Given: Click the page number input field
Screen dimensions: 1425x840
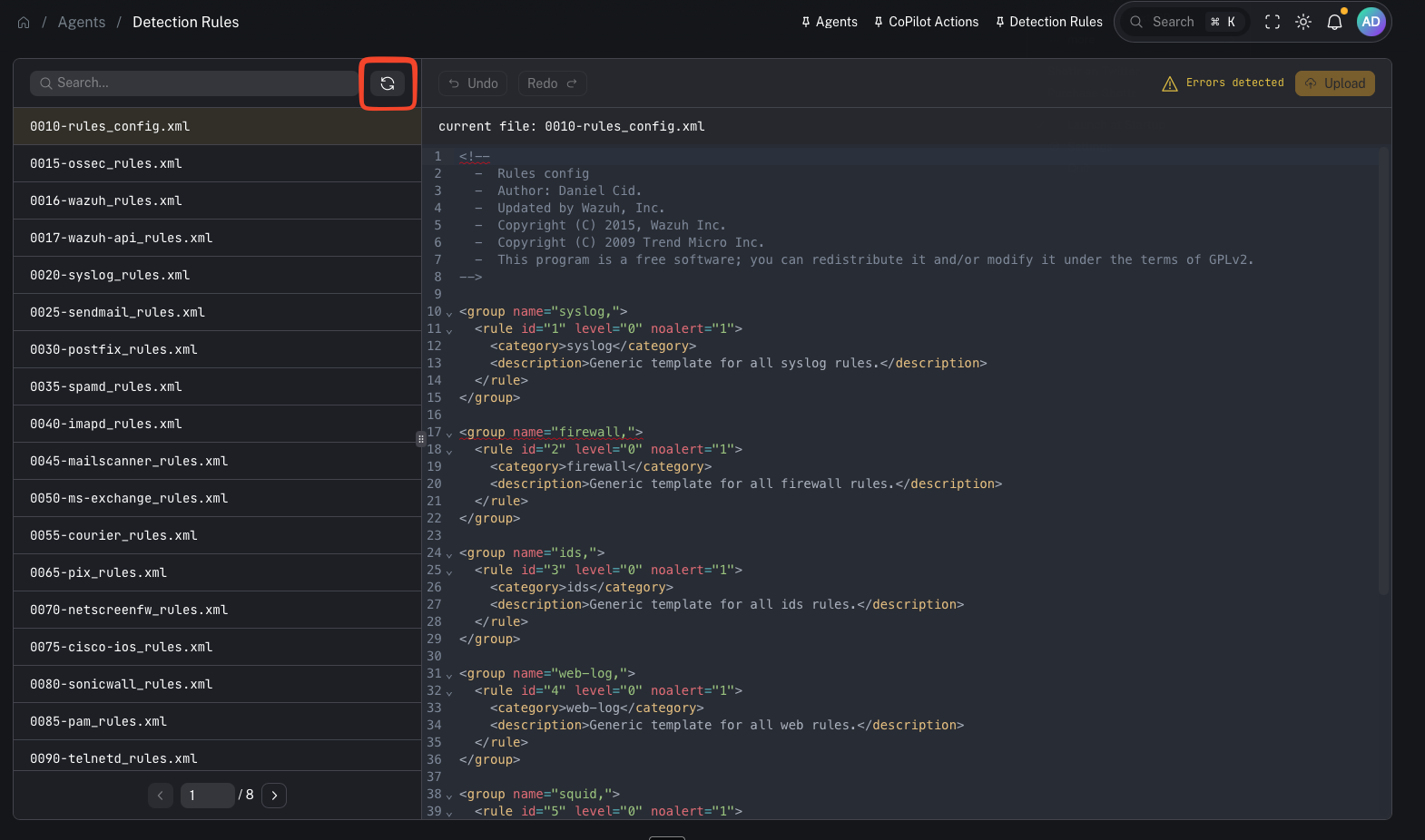Looking at the screenshot, I should coord(208,796).
